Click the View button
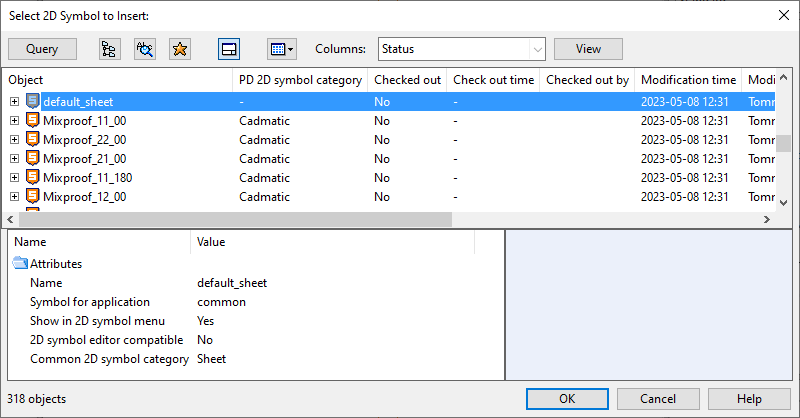The image size is (800, 418). coord(588,49)
